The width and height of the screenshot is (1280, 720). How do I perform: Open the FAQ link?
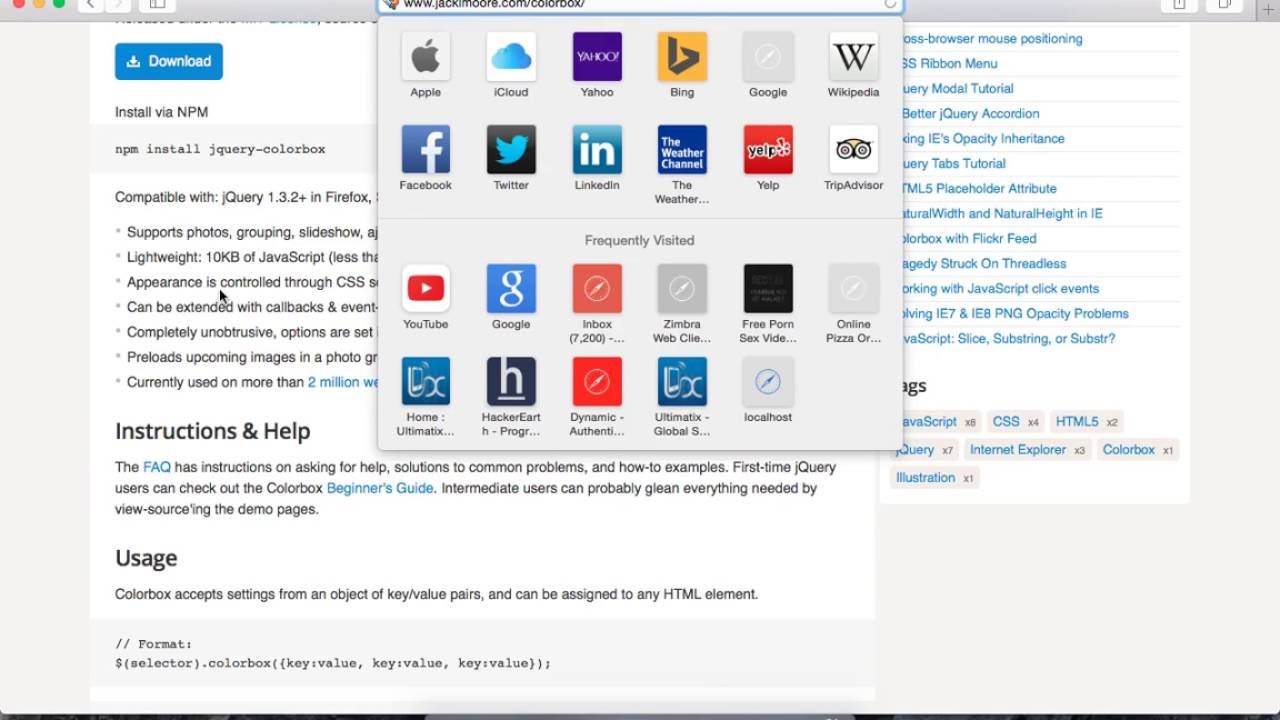pyautogui.click(x=157, y=467)
